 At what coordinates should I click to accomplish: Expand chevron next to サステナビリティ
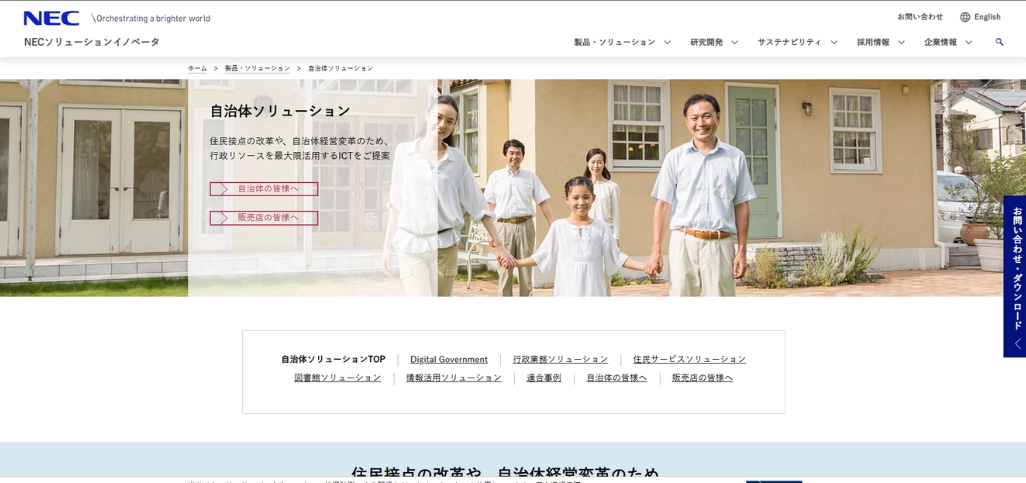tap(834, 42)
